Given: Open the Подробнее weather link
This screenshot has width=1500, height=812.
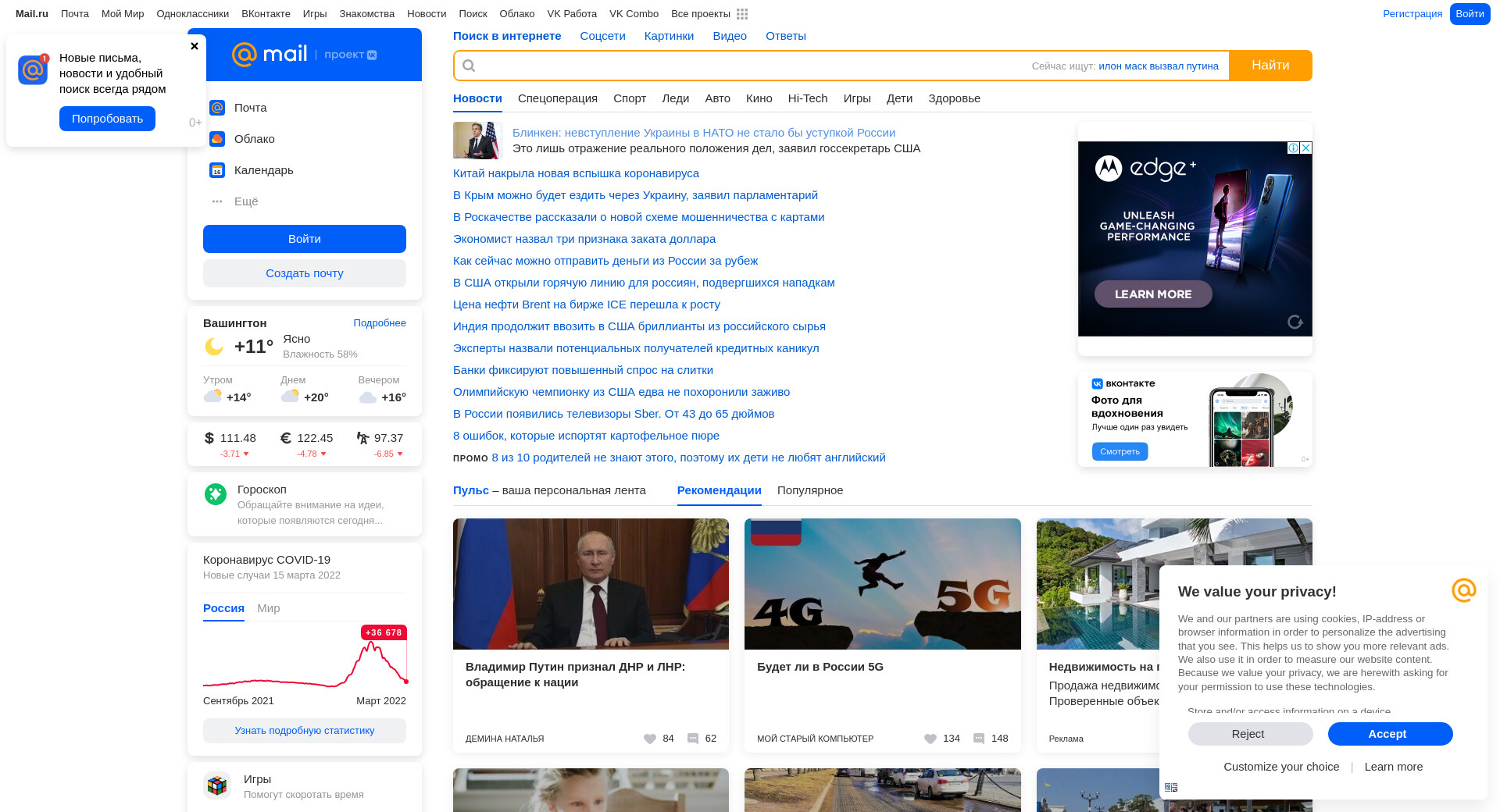Looking at the screenshot, I should 380,323.
